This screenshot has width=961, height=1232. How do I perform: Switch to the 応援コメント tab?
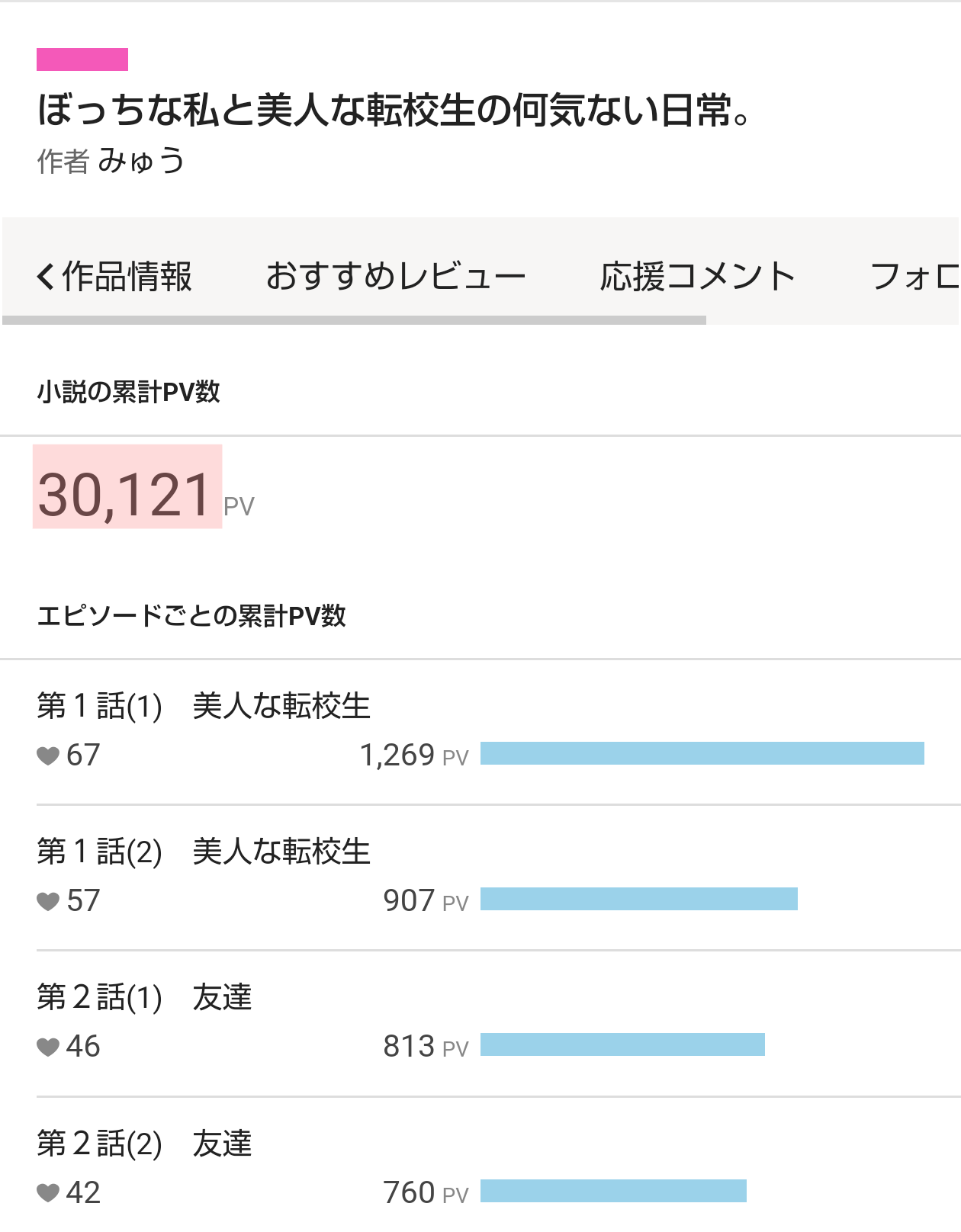(697, 277)
